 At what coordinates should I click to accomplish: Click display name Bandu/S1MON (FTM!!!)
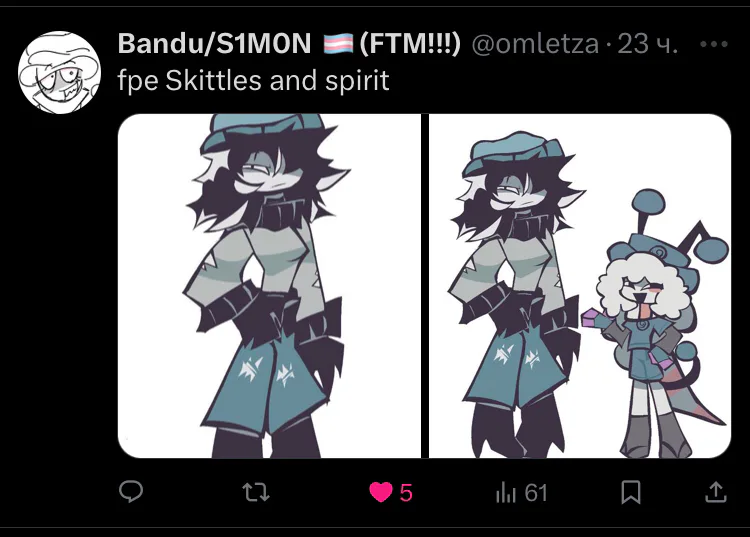pos(289,44)
